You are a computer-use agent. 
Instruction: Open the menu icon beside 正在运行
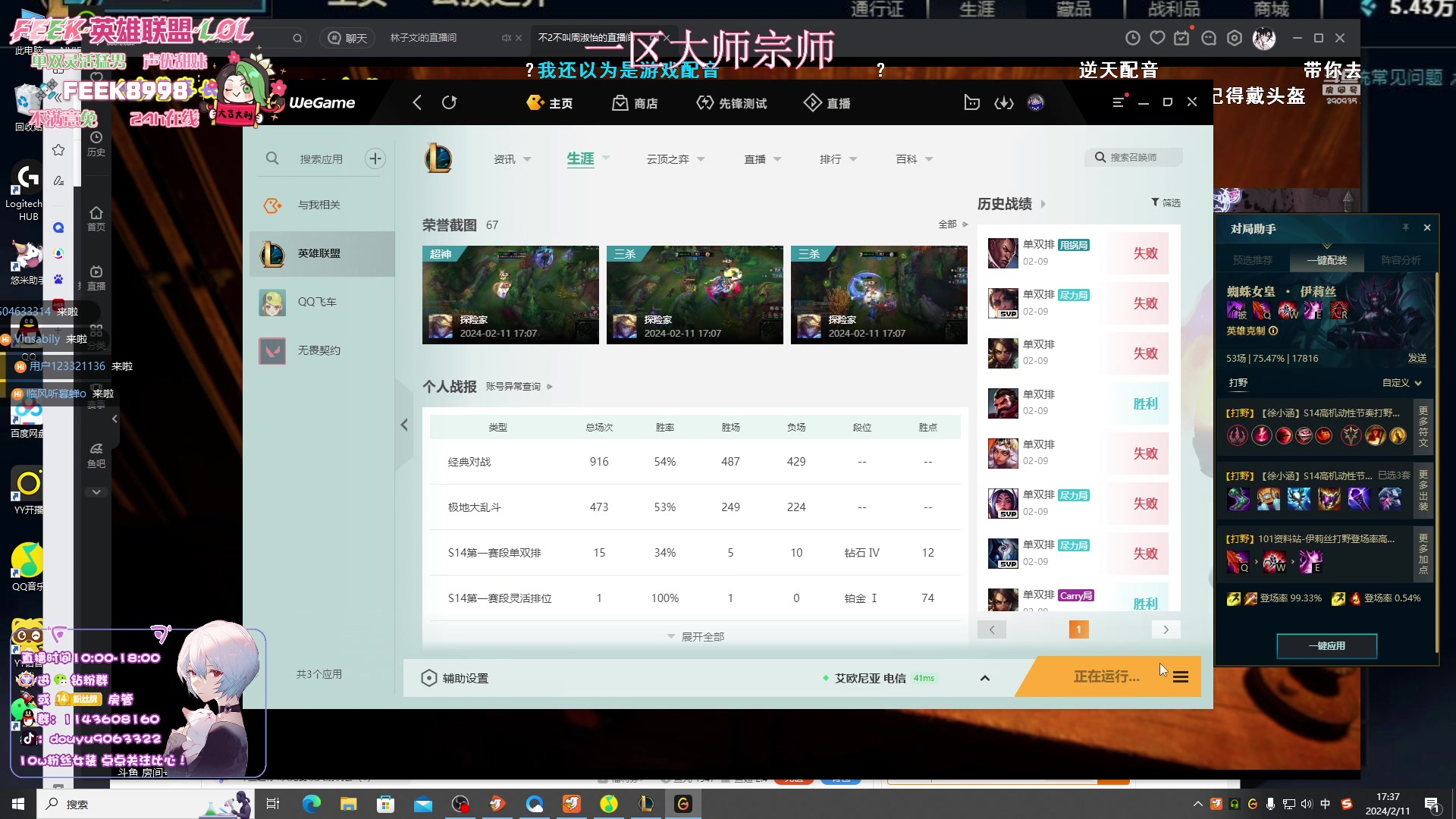[x=1181, y=677]
